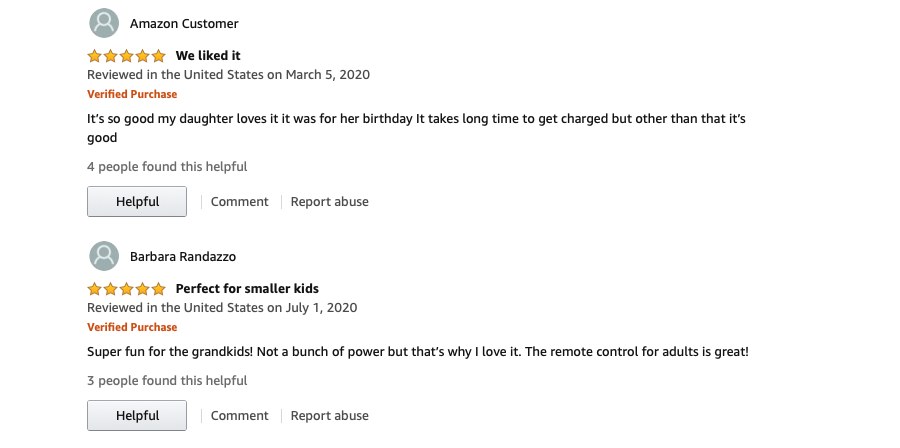Click "4 people found this helpful" text
Viewport: 900px width, 448px height.
167,167
